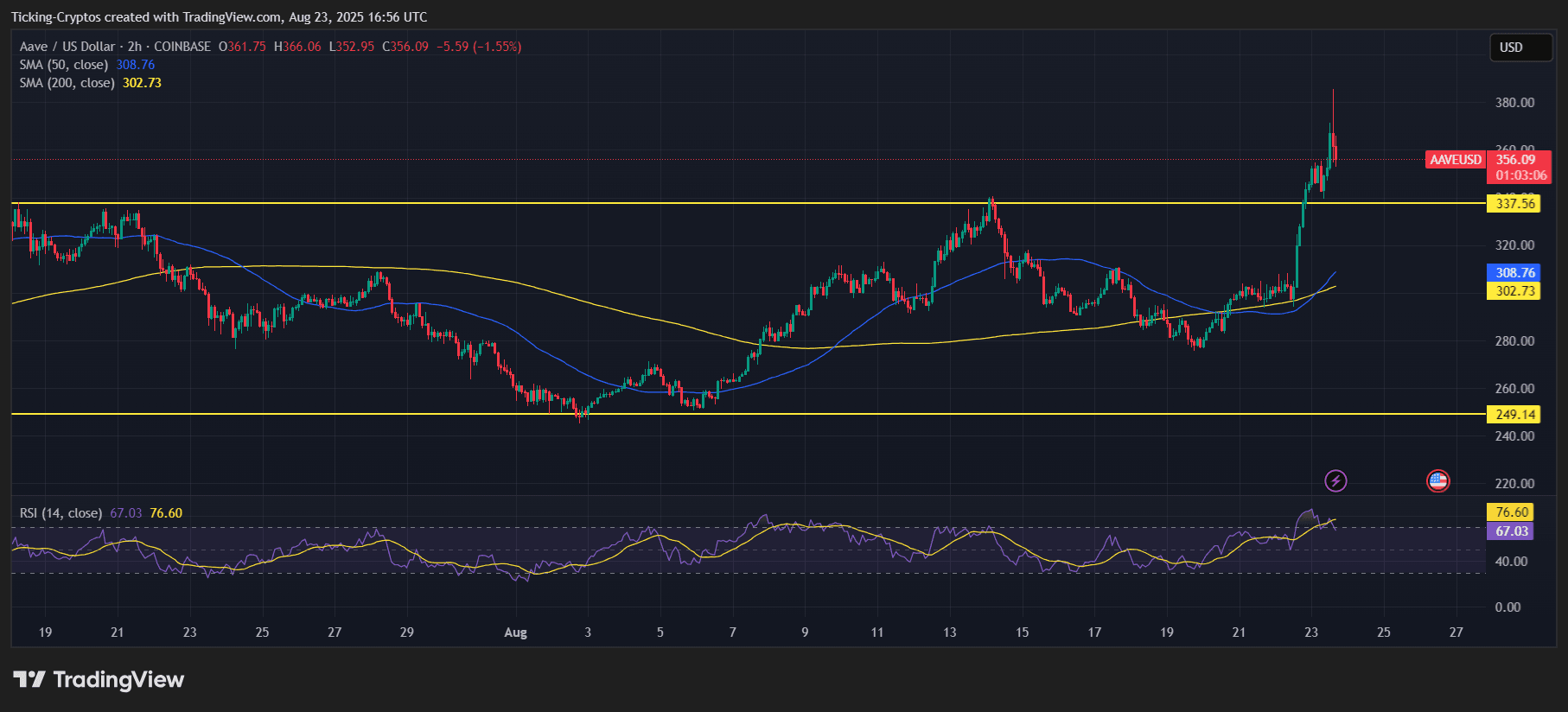Click the yellow 302.73 SMA axis label
This screenshot has width=1568, height=712.
(x=1515, y=291)
